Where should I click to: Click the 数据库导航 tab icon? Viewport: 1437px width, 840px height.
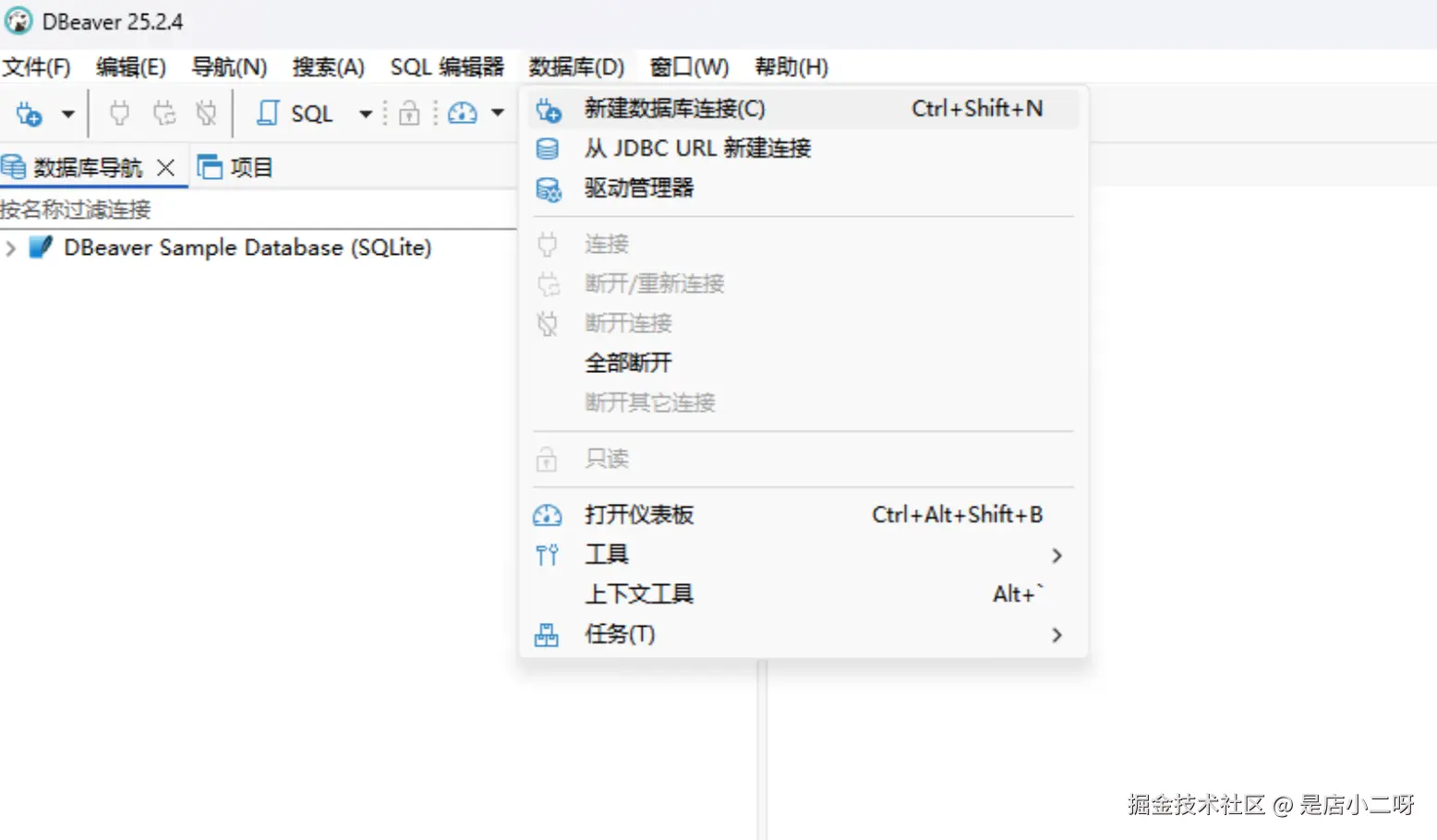(x=14, y=167)
